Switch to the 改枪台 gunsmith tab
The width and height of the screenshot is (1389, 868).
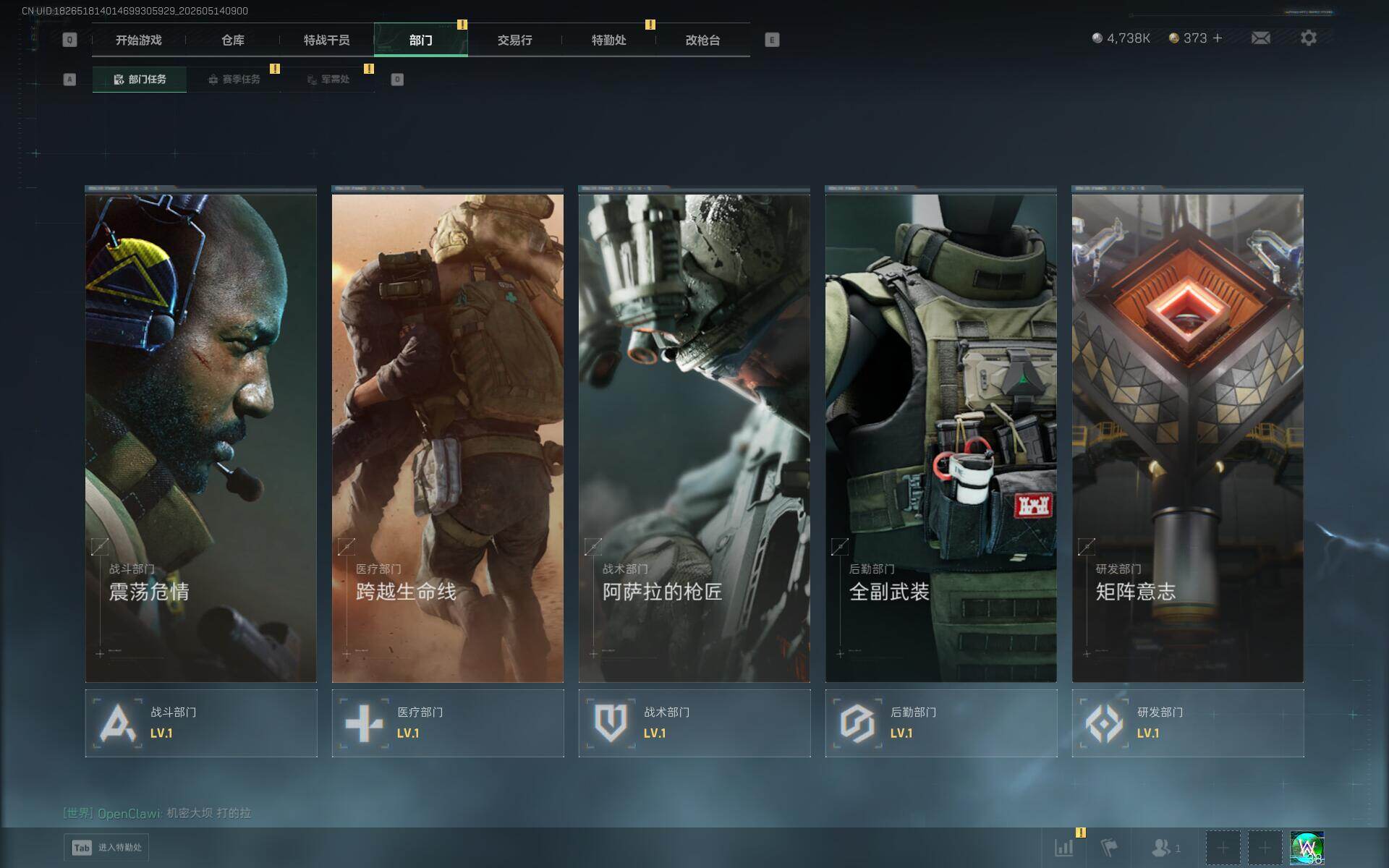(703, 40)
